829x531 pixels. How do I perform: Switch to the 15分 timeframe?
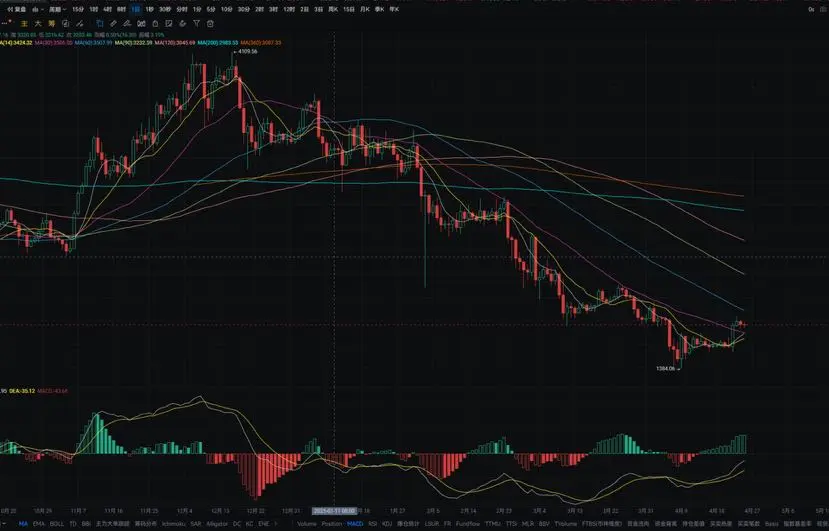tap(78, 10)
